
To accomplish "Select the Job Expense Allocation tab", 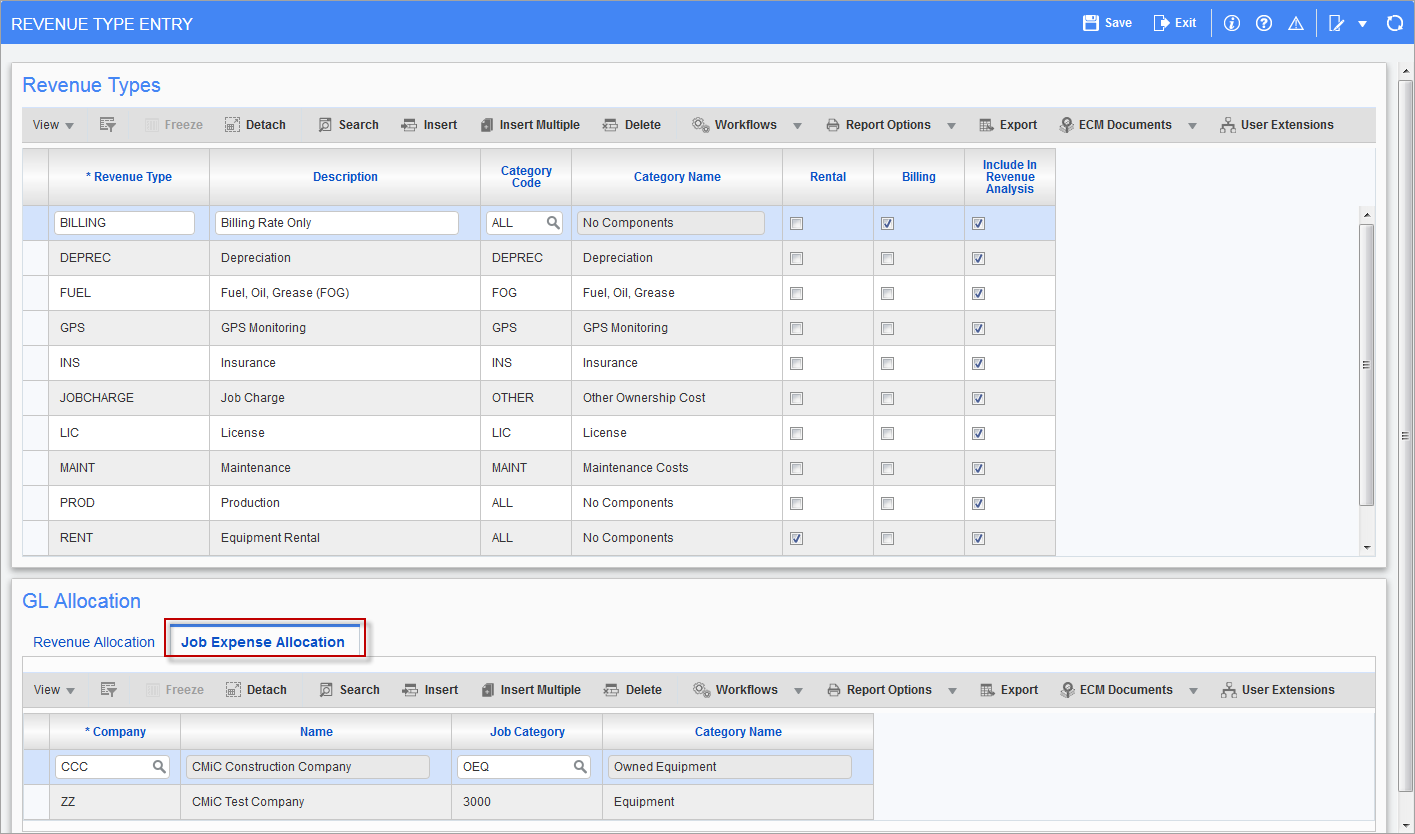I will pos(263,642).
